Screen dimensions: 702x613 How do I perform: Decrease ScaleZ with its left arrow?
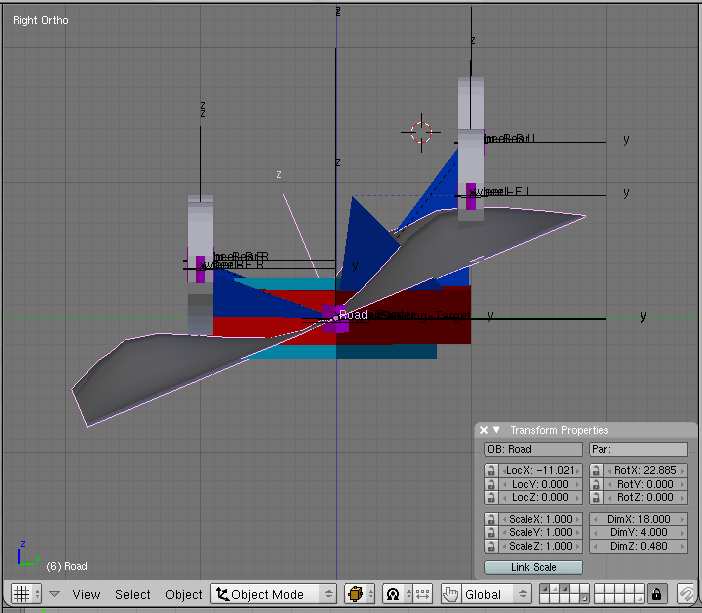(x=504, y=546)
